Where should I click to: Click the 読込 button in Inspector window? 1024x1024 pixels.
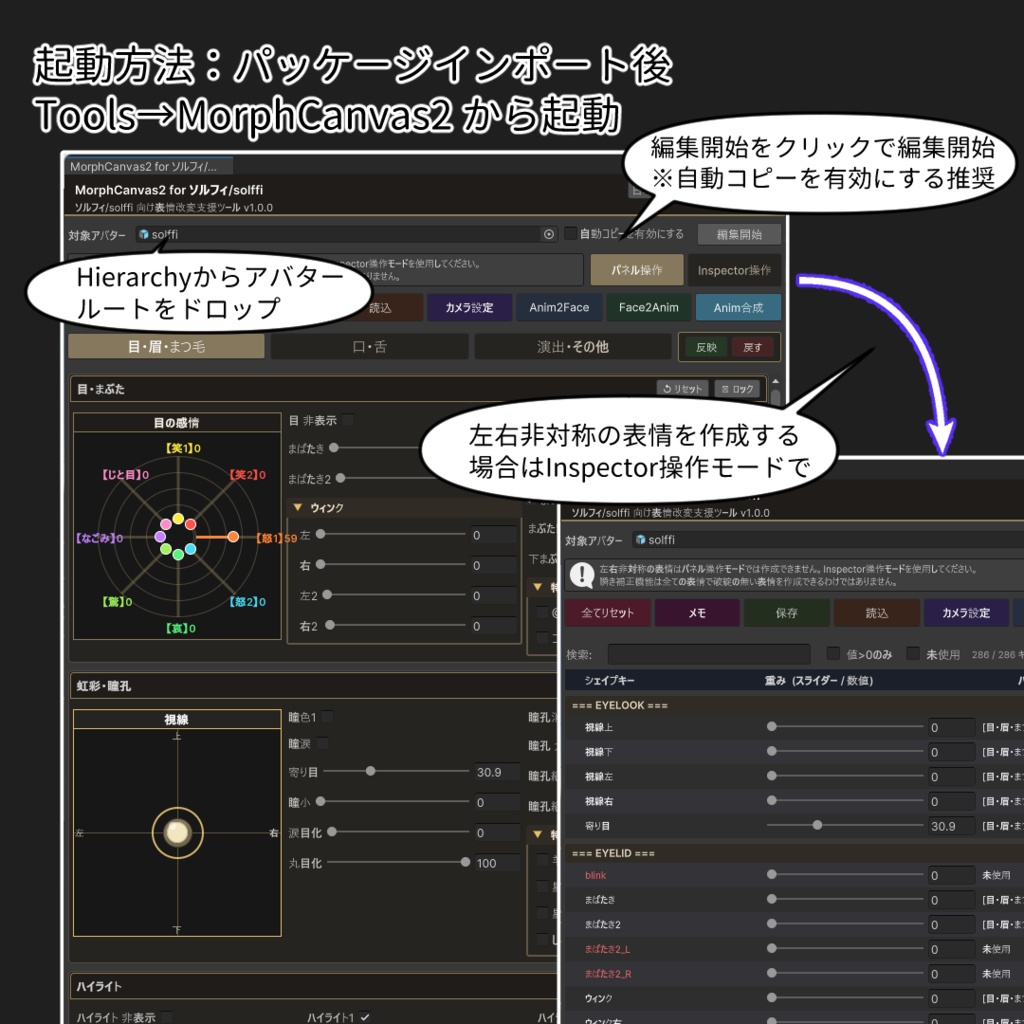click(876, 613)
